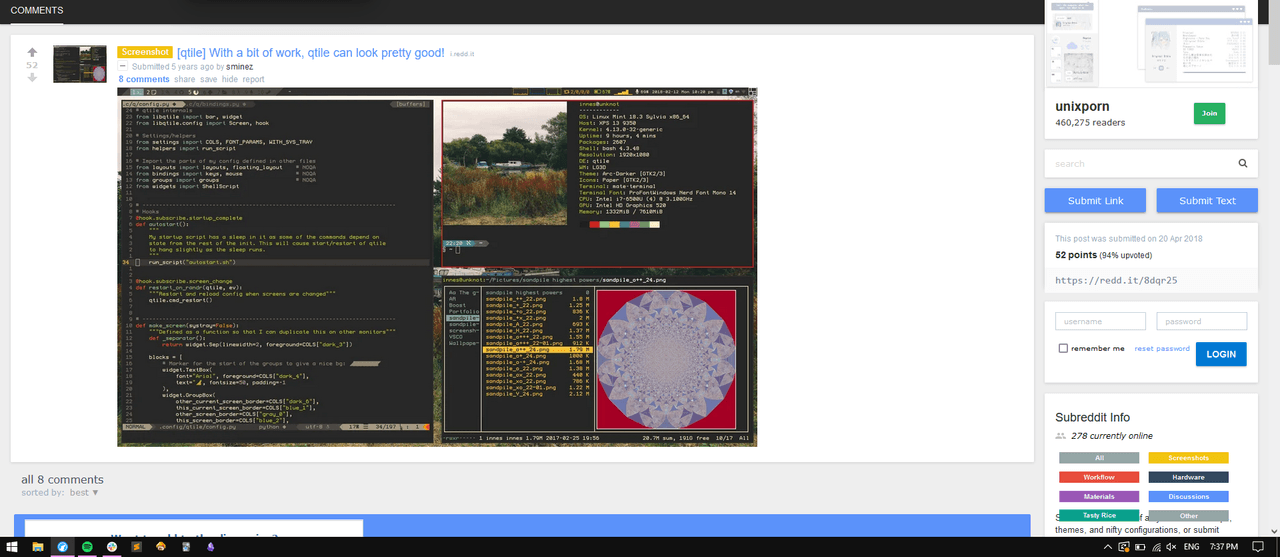Open Sublime Text from the taskbar
1280x557 pixels.
(136, 547)
